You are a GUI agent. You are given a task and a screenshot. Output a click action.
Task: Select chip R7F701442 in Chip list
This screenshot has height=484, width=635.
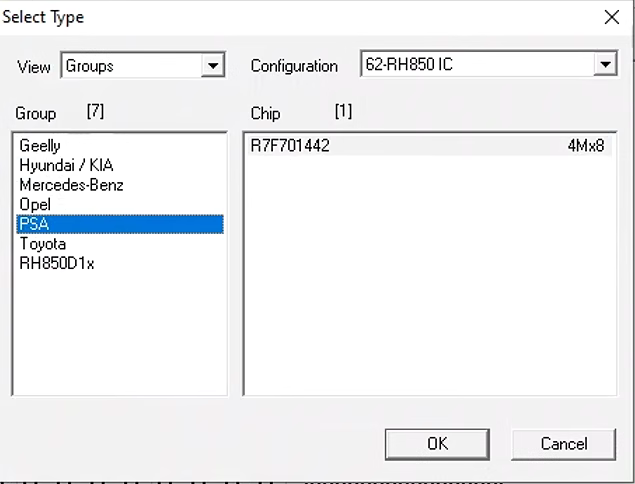point(290,146)
